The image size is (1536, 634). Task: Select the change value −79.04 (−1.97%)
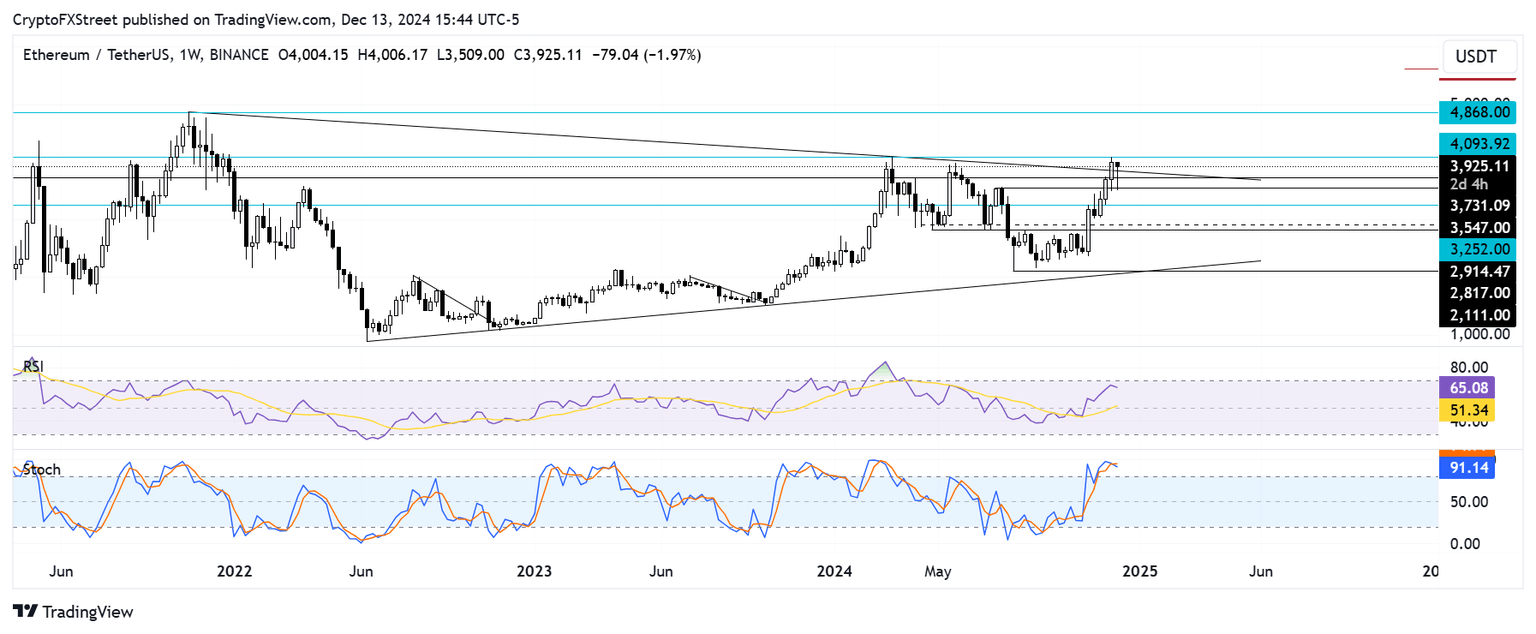(647, 55)
